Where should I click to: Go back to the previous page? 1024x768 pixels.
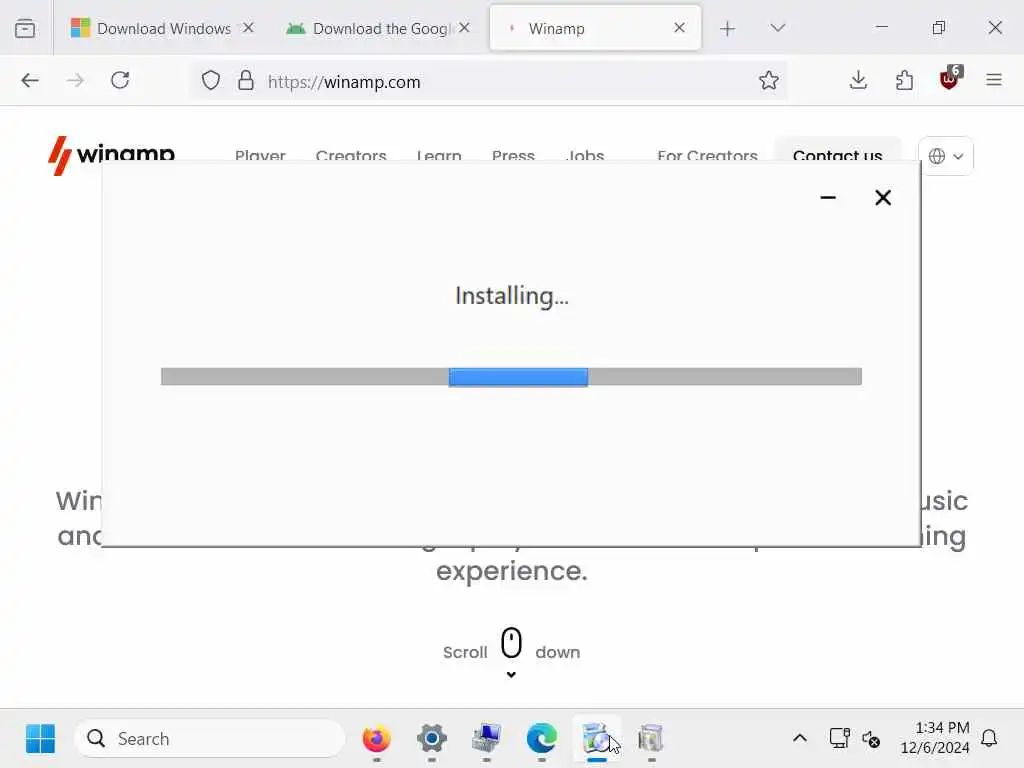click(x=30, y=80)
